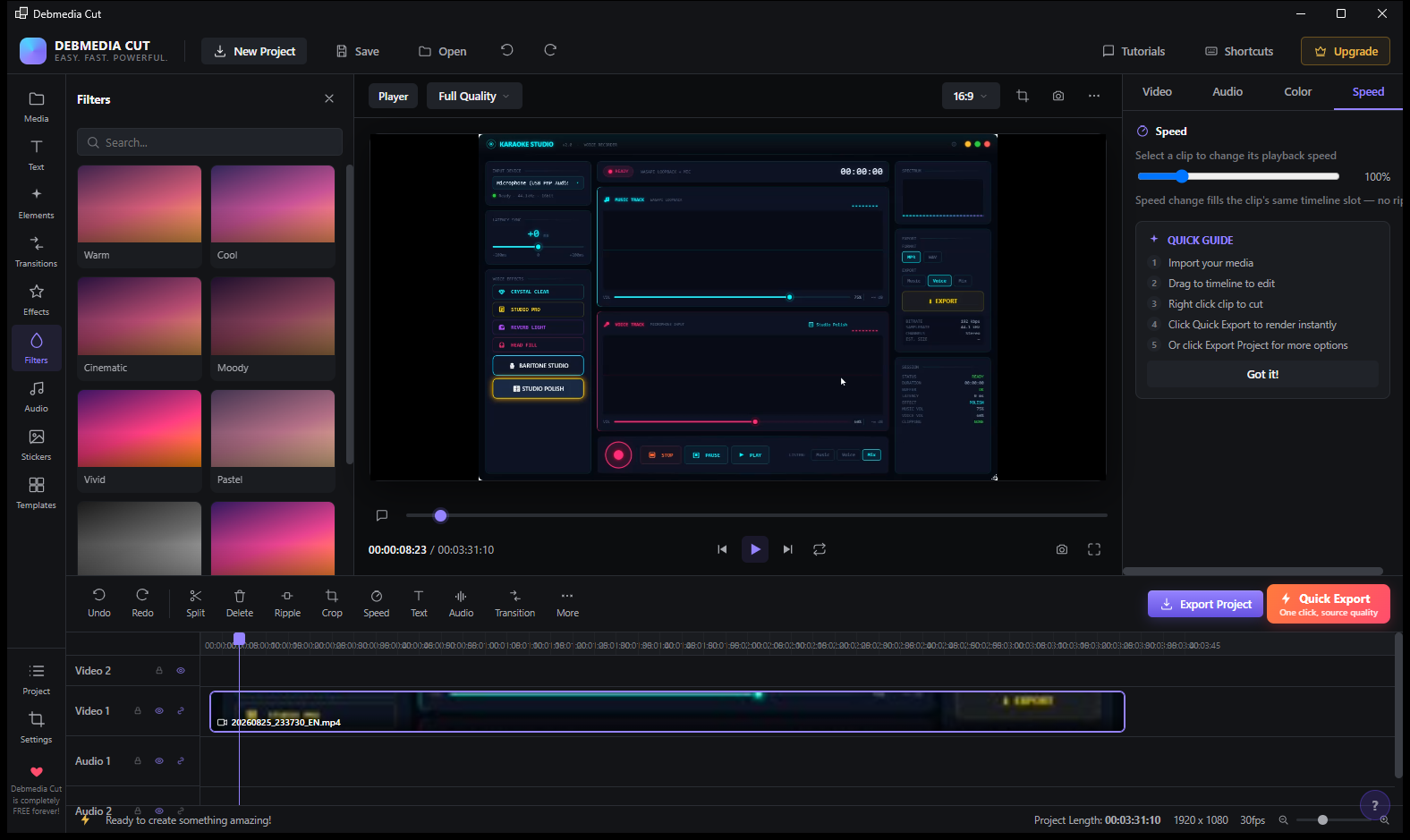The width and height of the screenshot is (1410, 840).
Task: Click the Delete trash tool
Action: pyautogui.click(x=239, y=603)
